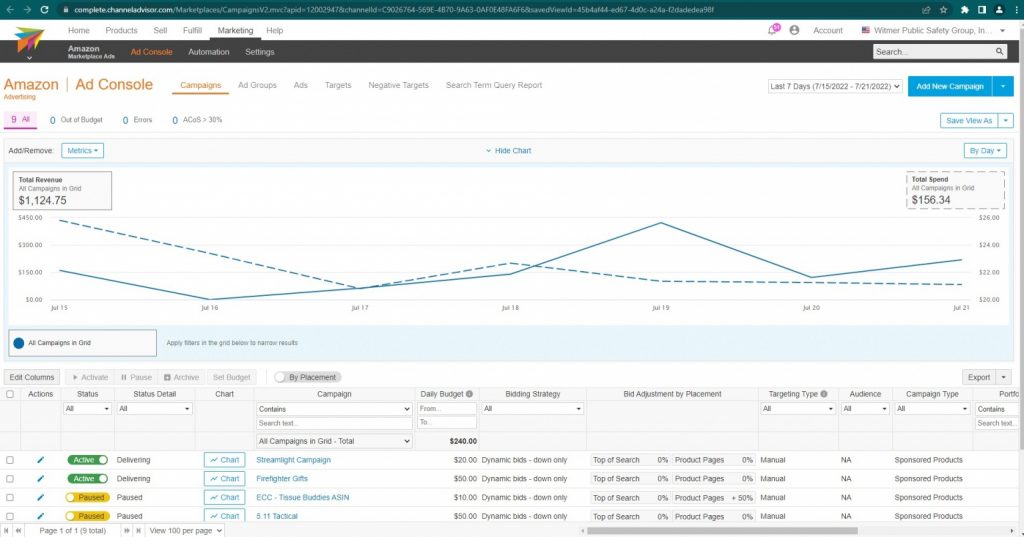Collapse the chart with Hide Chart
The width and height of the screenshot is (1024, 537).
point(508,150)
